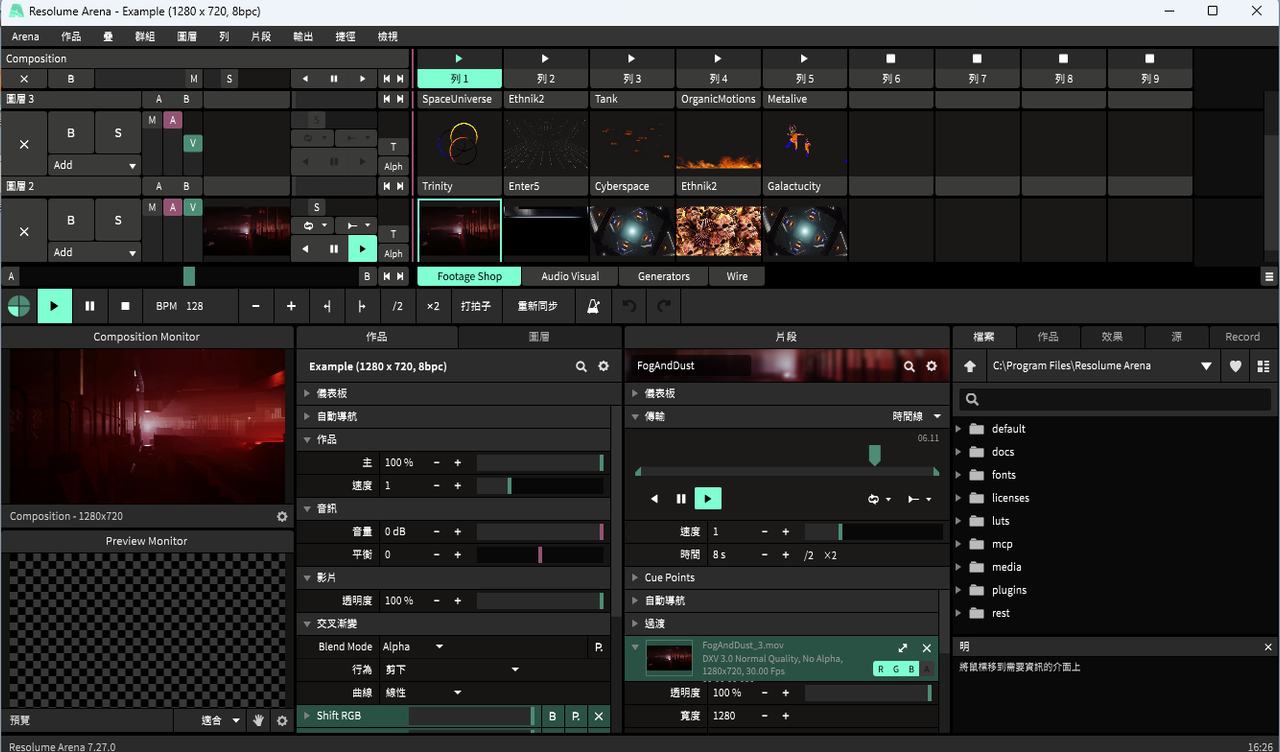
Task: Toggle the Shift RGB effect bypass B
Action: (552, 716)
